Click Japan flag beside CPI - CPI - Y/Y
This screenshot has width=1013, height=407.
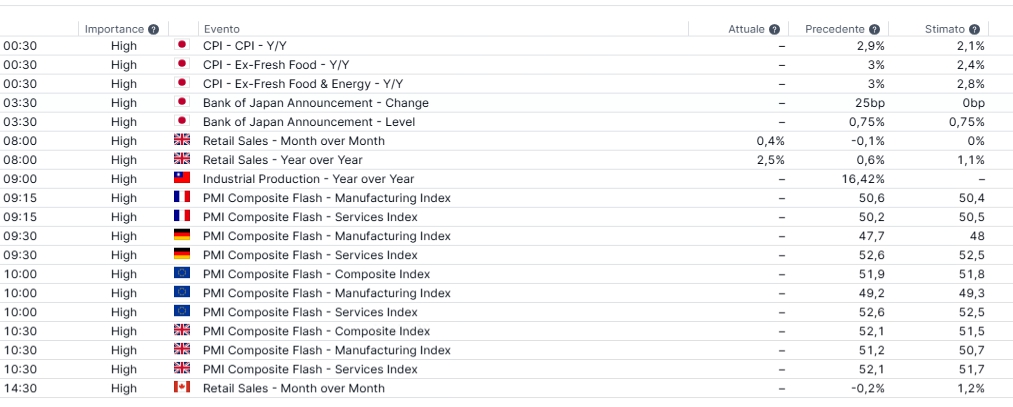[x=181, y=46]
